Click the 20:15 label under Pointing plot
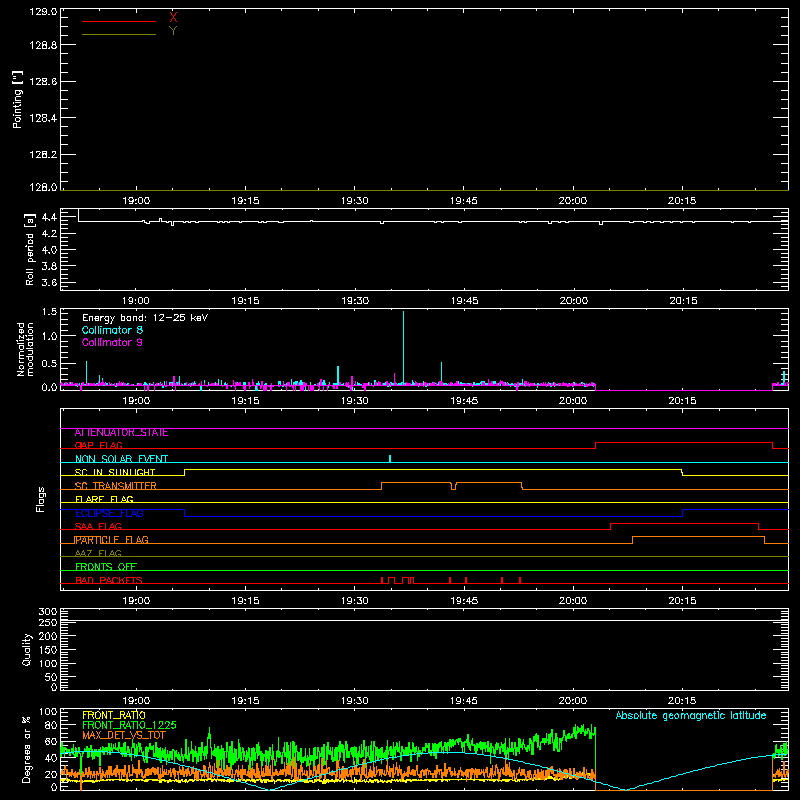 (682, 201)
